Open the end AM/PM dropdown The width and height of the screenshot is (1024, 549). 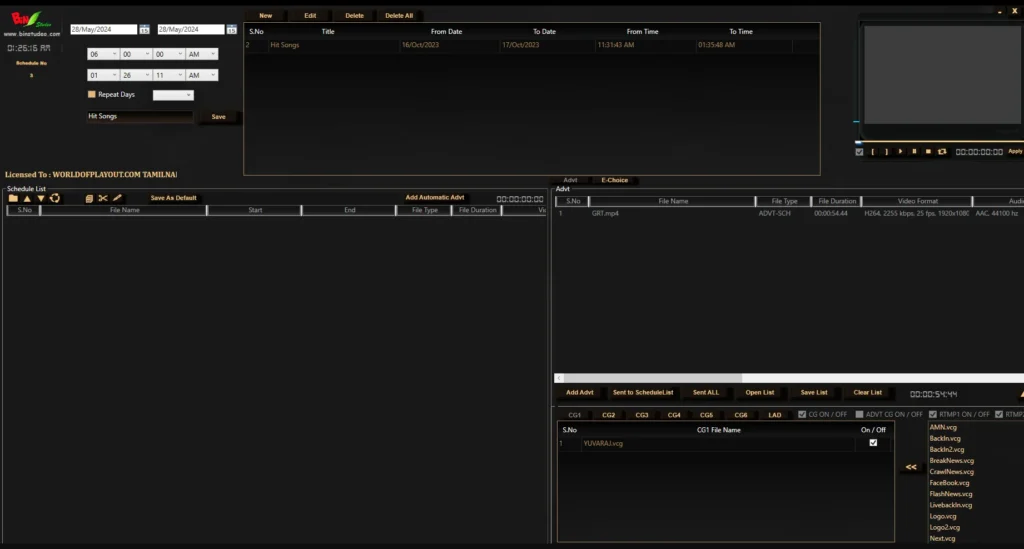(202, 75)
